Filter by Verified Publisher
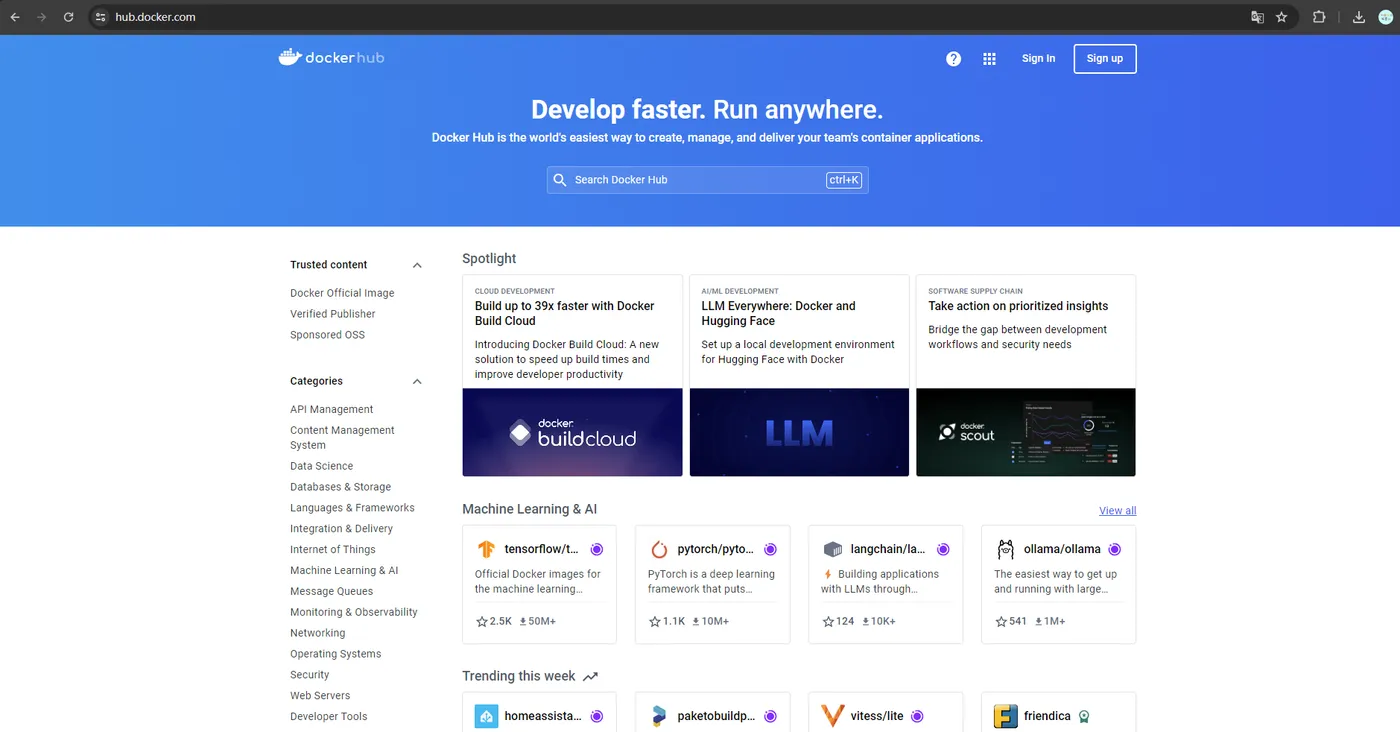 333,314
